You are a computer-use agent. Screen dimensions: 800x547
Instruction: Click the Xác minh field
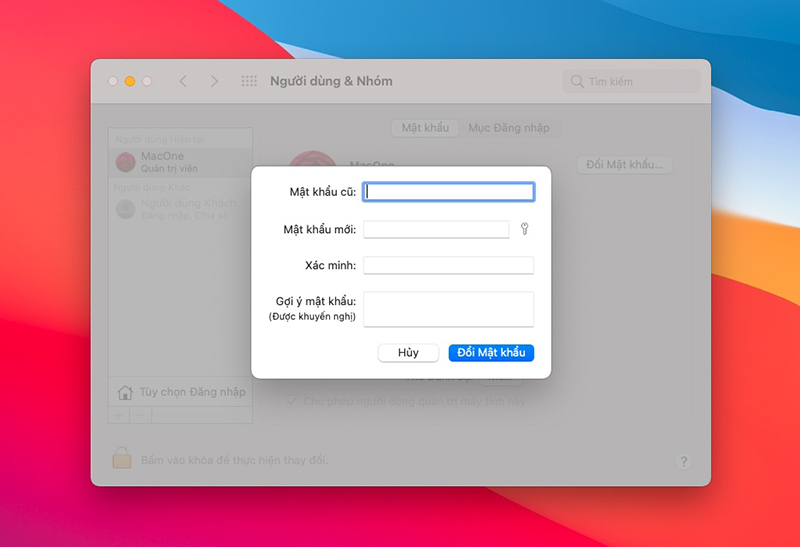[448, 265]
